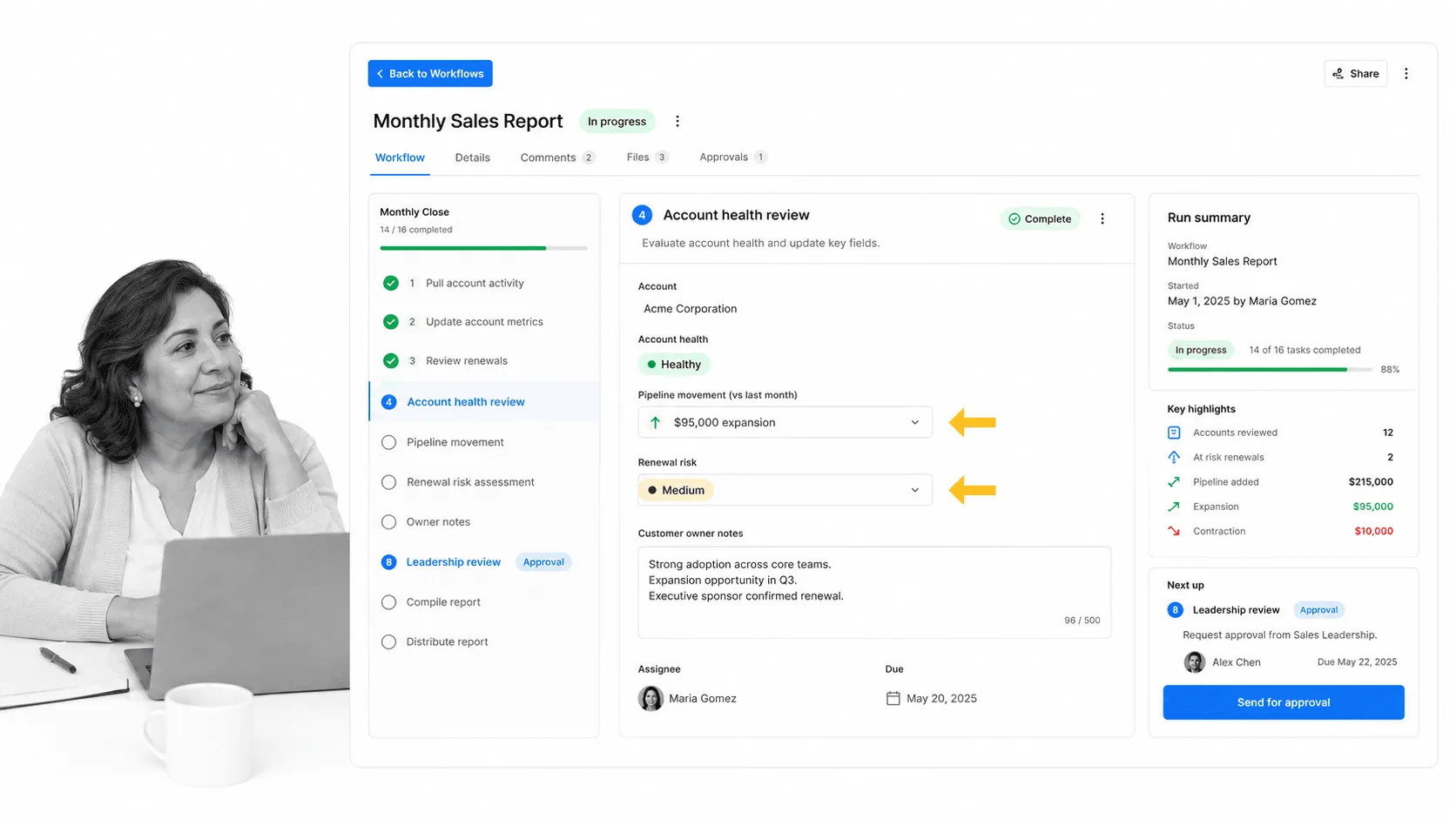Select the empty circle for Pipeline movement step

(x=389, y=442)
